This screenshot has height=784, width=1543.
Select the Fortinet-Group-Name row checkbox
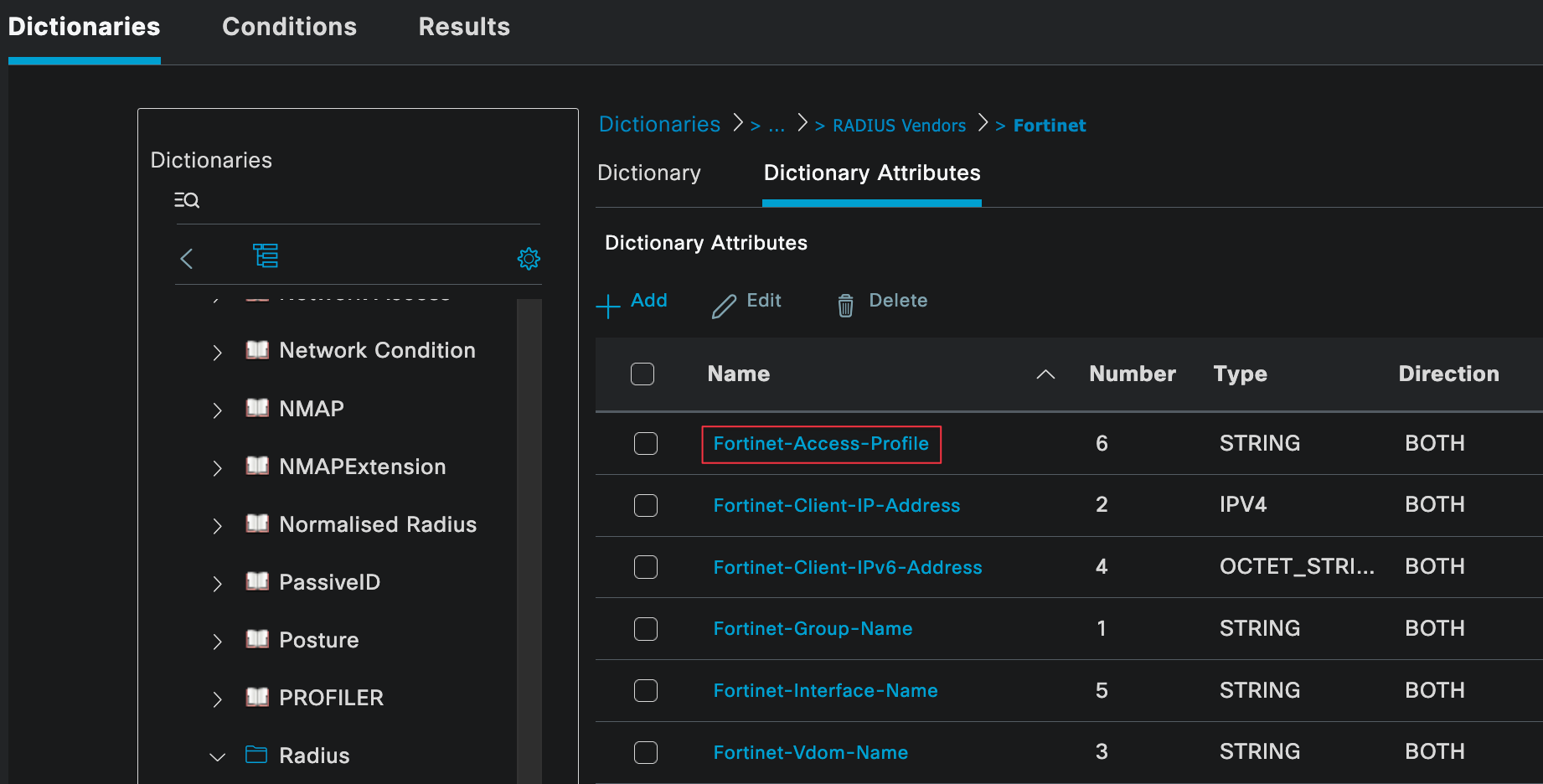tap(646, 629)
